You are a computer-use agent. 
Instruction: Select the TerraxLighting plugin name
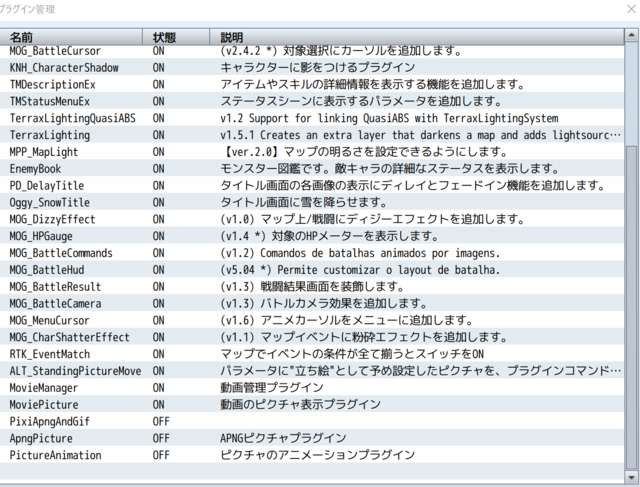(49, 135)
